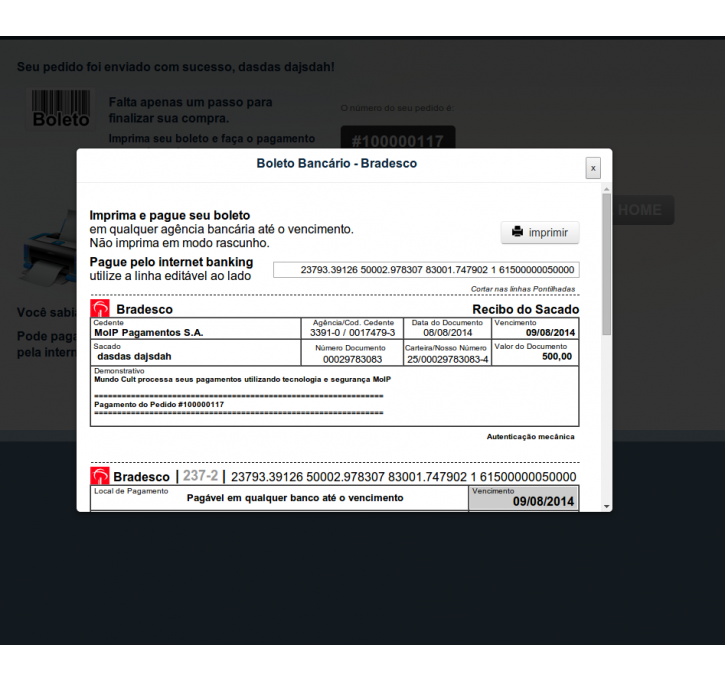Click the printer icon in imprimir button
The width and height of the screenshot is (725, 680).
click(517, 231)
